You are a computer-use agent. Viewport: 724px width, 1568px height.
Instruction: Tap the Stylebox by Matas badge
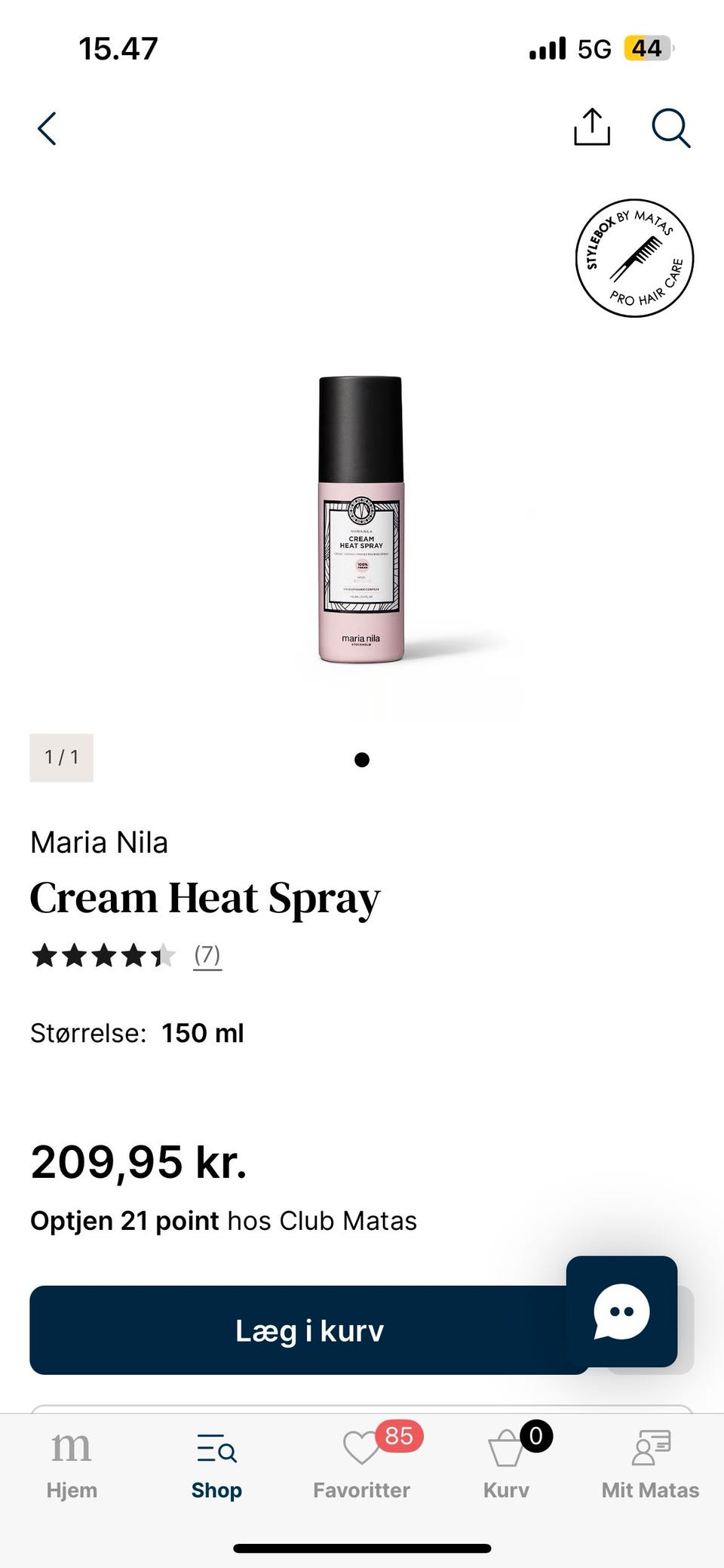[x=634, y=259]
